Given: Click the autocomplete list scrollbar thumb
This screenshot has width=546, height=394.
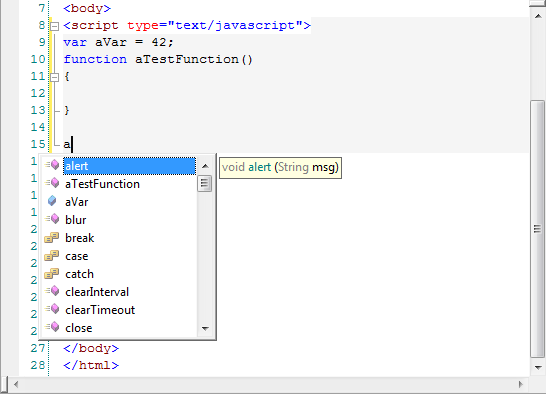Looking at the screenshot, I should pos(204,184).
